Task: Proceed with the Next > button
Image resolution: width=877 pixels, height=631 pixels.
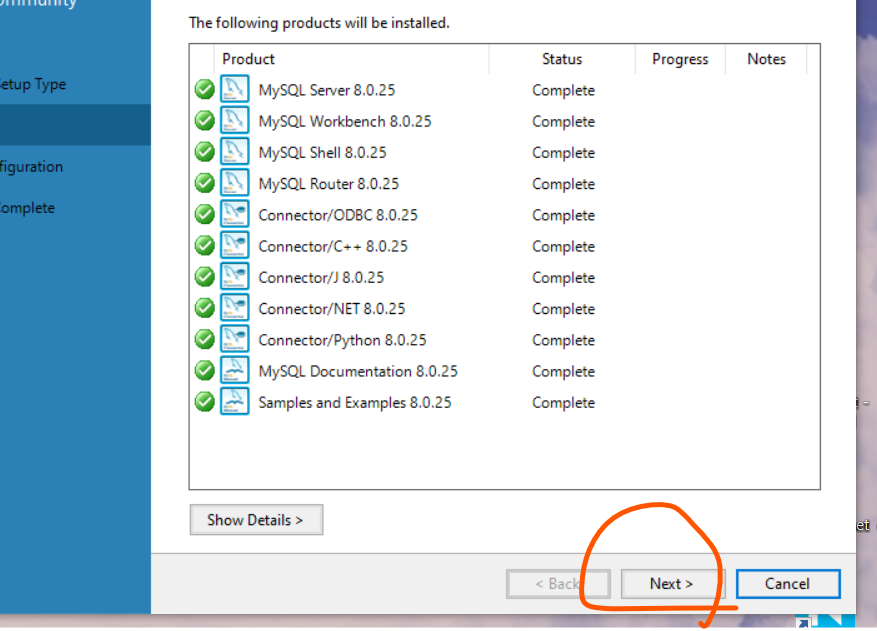Action: [673, 584]
